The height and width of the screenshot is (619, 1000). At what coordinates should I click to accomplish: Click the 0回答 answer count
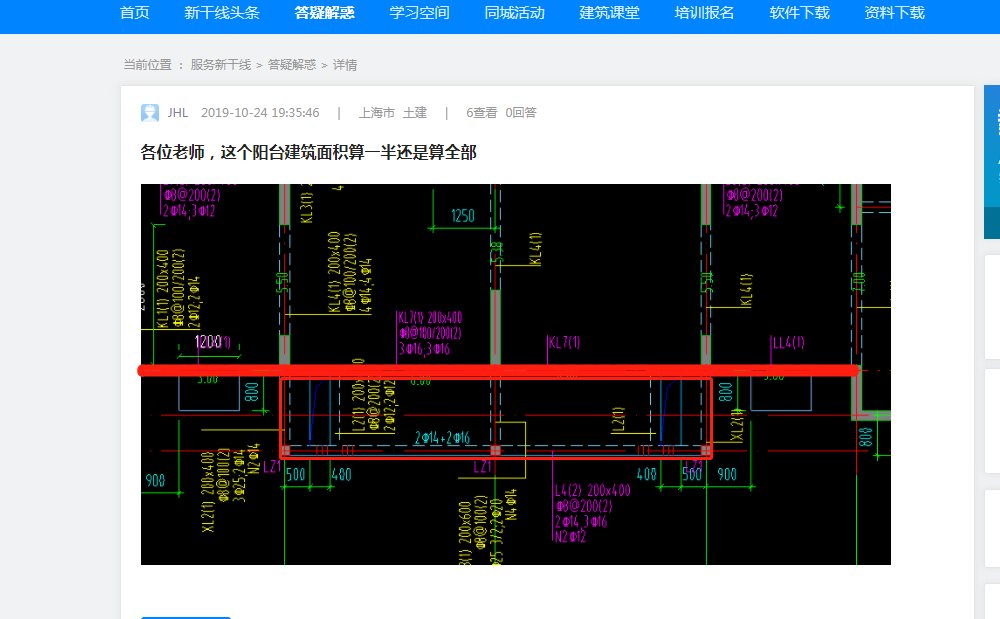[521, 113]
